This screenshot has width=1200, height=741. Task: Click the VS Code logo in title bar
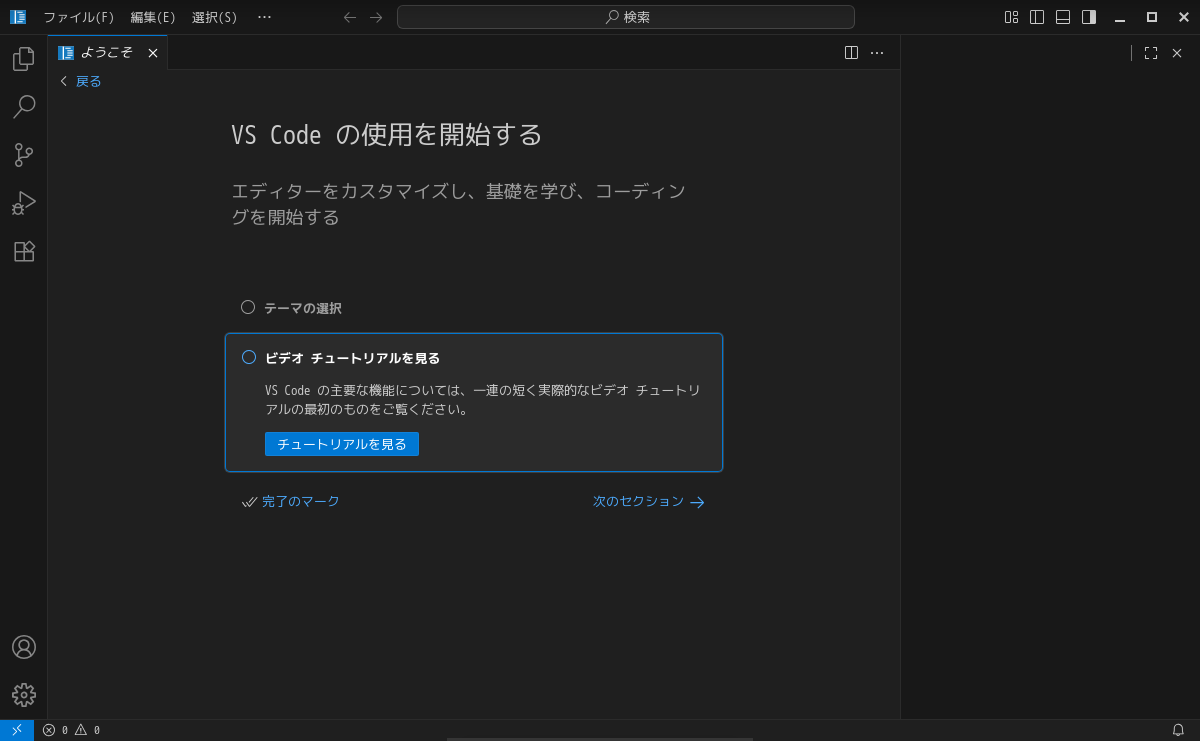pyautogui.click(x=18, y=17)
